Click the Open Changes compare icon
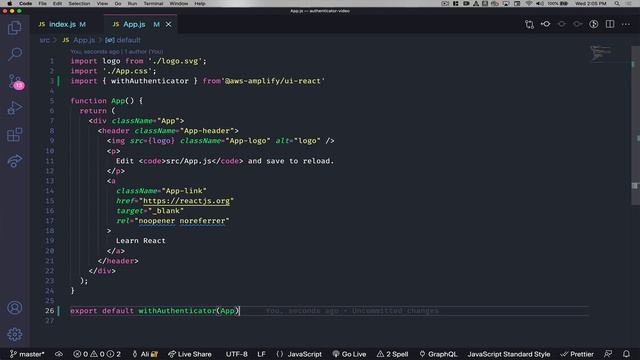 529,24
